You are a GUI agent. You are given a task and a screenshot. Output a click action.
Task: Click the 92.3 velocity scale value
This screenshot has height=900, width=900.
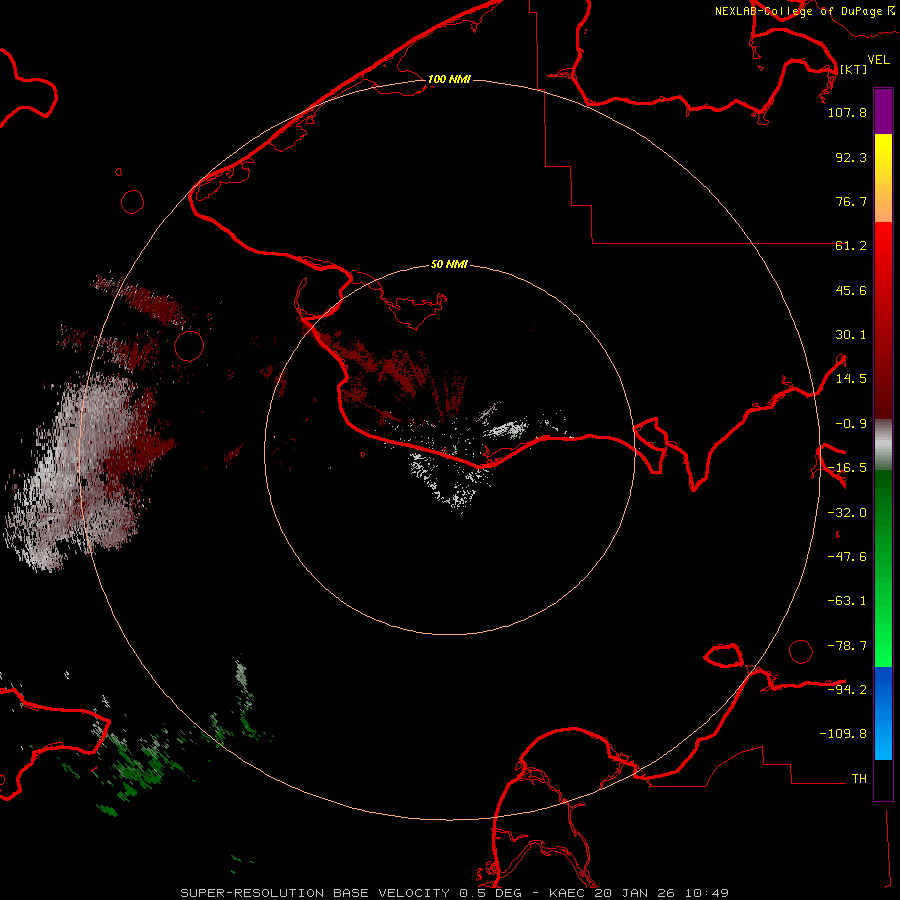point(851,157)
